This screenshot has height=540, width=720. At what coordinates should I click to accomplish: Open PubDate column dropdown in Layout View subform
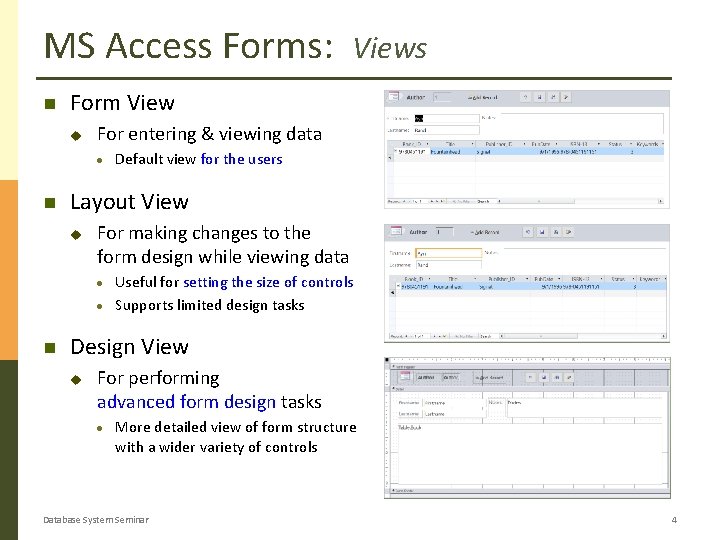[x=559, y=279]
